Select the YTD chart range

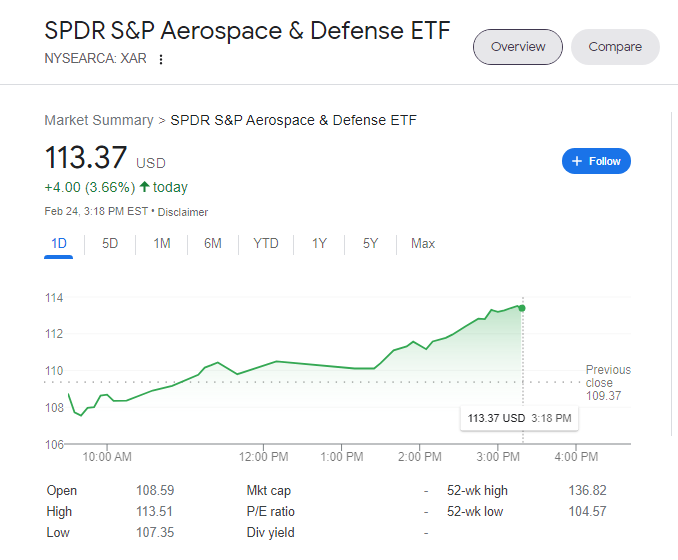(x=266, y=243)
